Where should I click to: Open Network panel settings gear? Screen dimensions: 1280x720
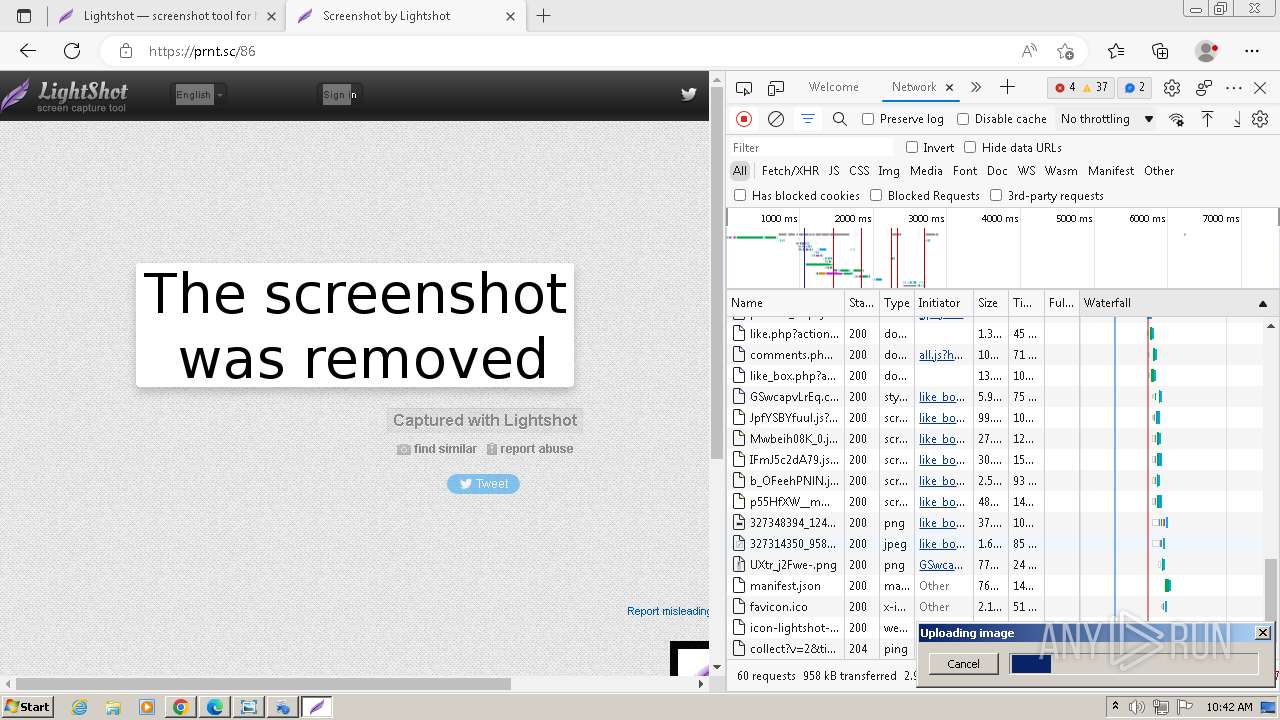pyautogui.click(x=1260, y=119)
